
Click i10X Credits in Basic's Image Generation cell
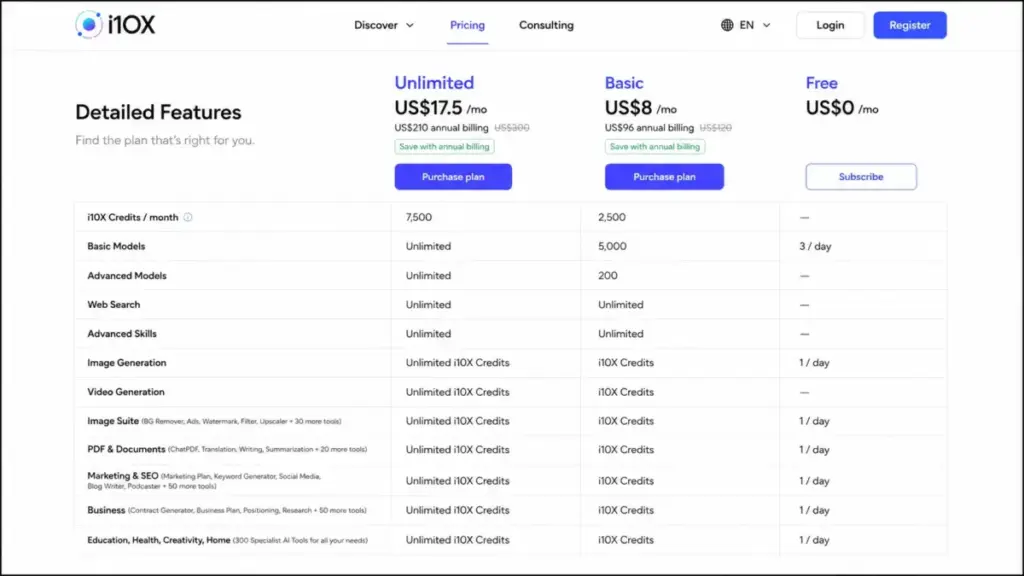[626, 362]
